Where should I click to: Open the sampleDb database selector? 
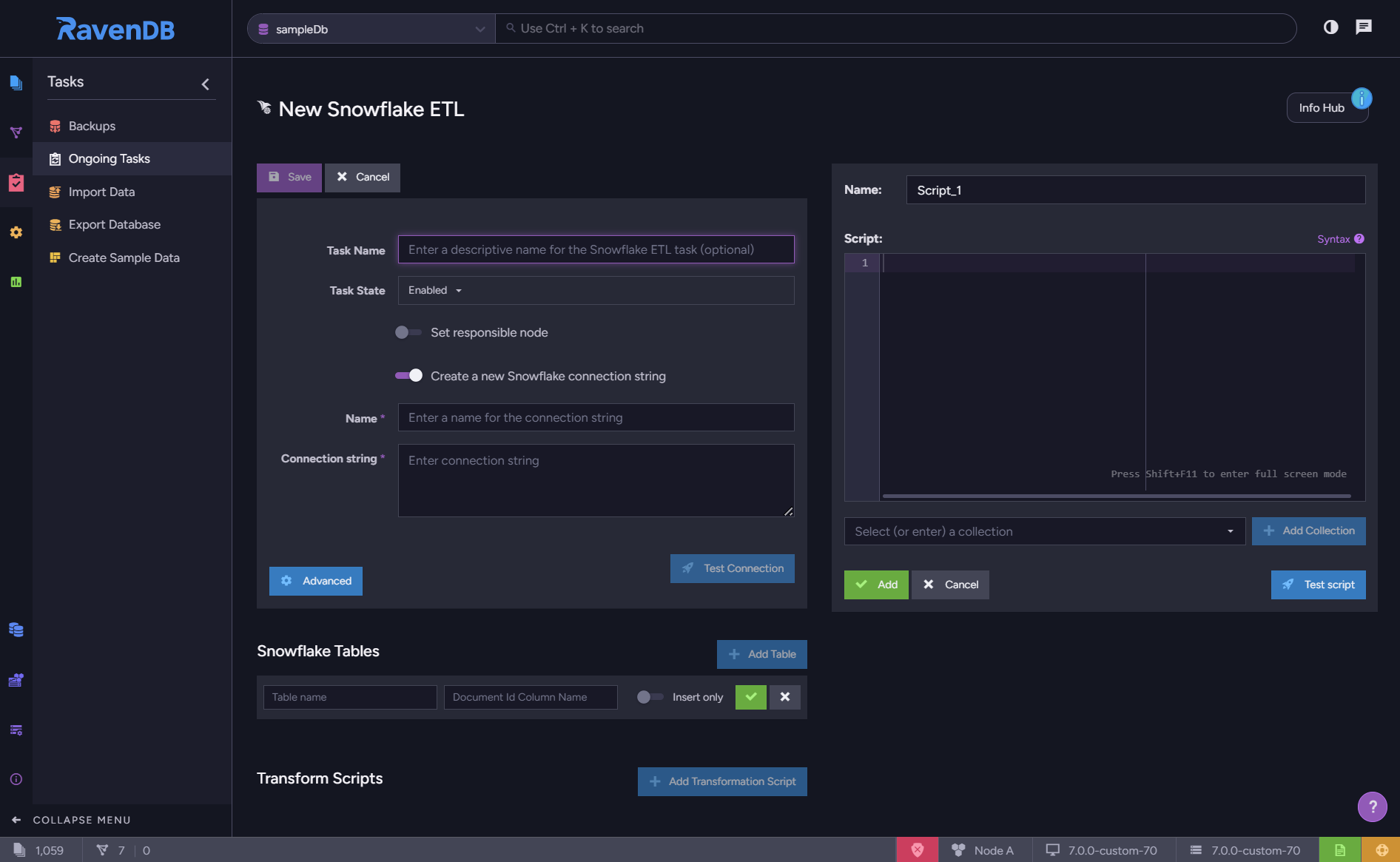pyautogui.click(x=371, y=29)
